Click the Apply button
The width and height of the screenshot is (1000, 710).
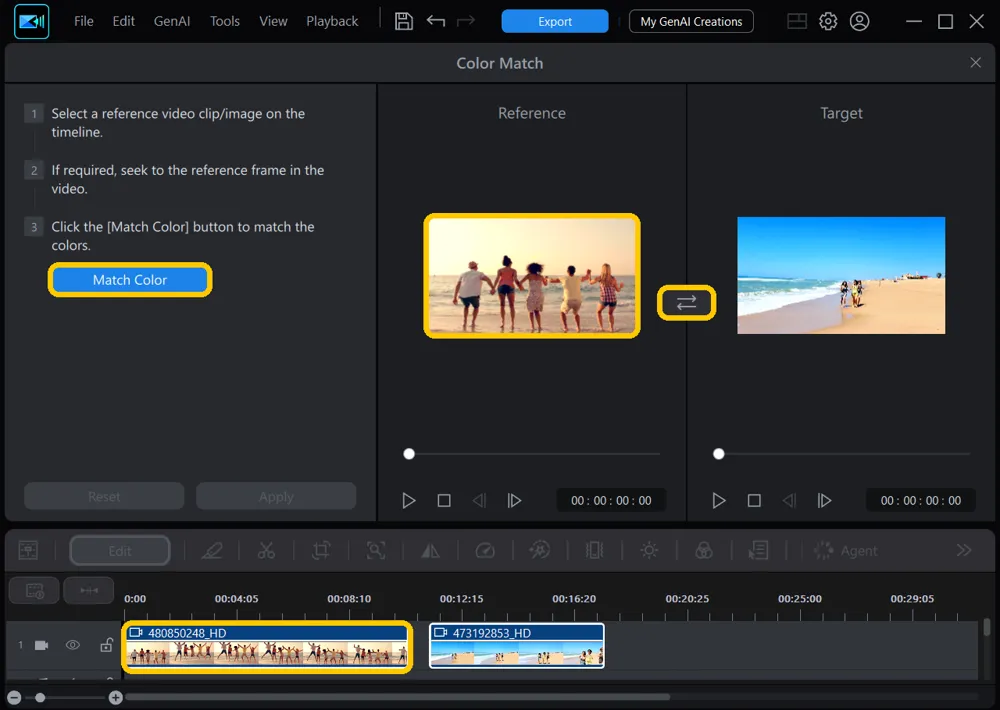click(276, 496)
